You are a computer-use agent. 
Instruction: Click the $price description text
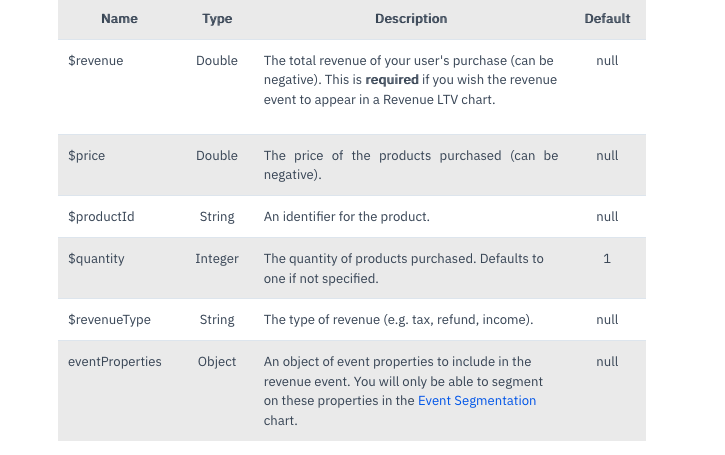(410, 165)
